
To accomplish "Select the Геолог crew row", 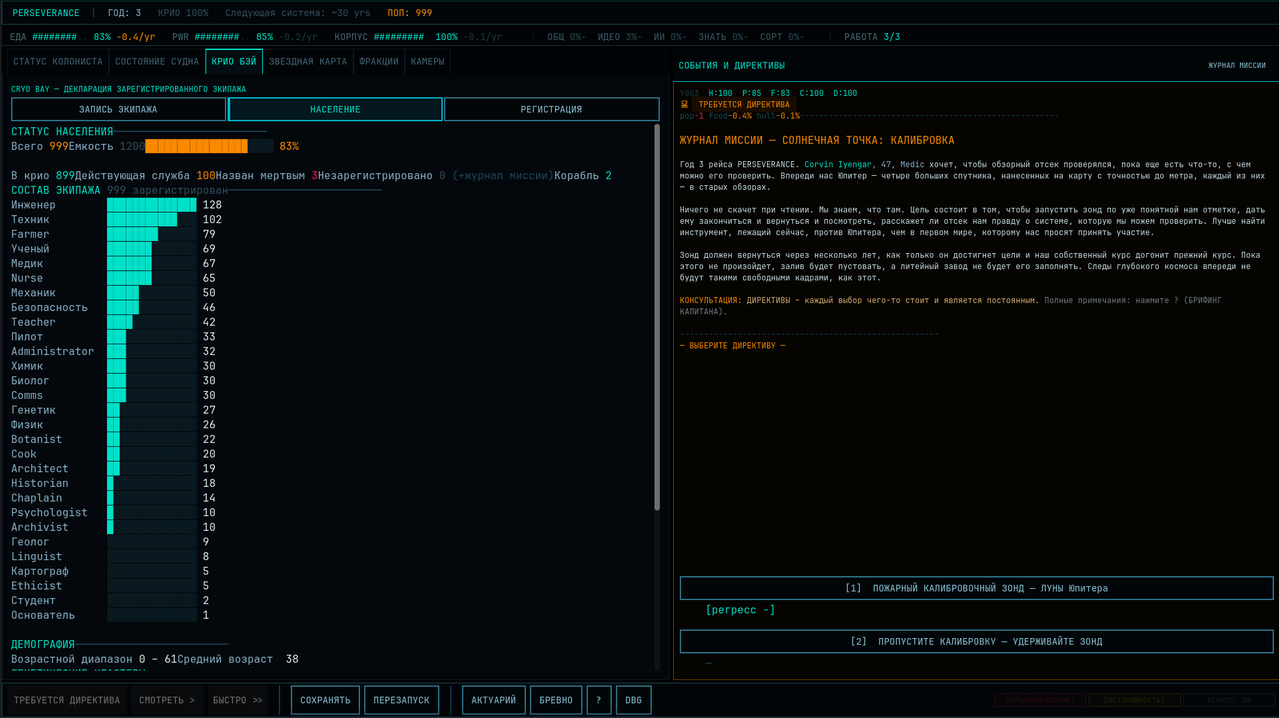I will pyautogui.click(x=116, y=542).
